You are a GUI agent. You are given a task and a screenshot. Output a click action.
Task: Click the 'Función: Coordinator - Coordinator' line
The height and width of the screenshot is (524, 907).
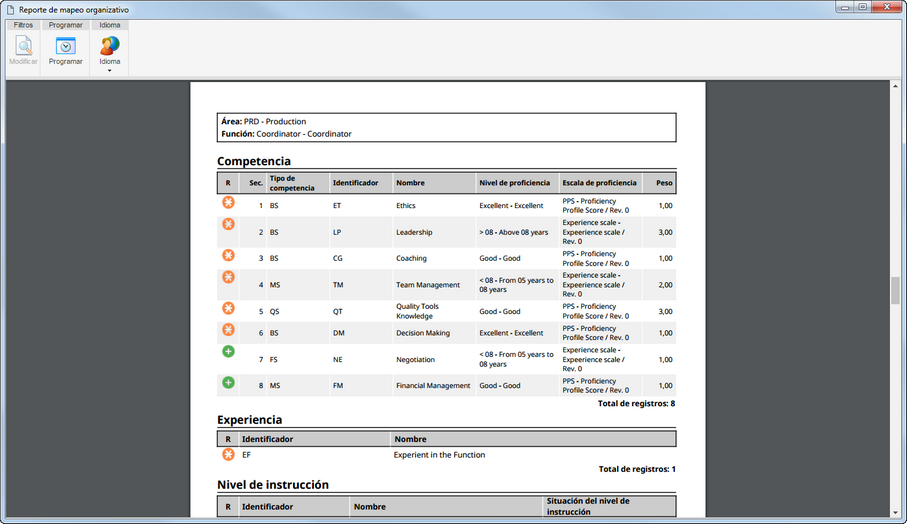[x=286, y=134]
